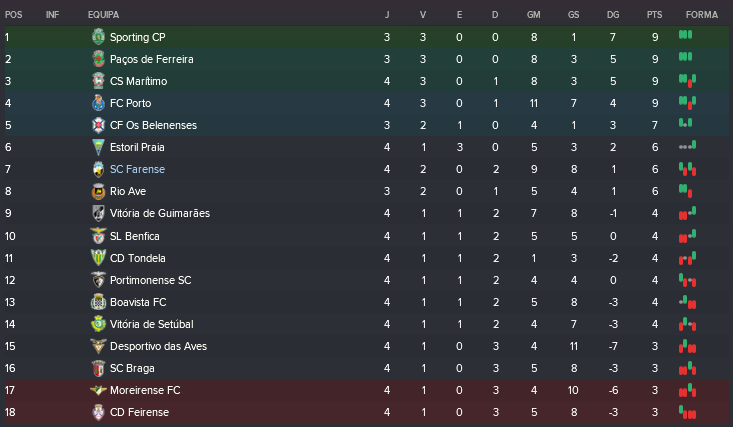Sort by the EQUIPA column header
Image resolution: width=733 pixels, height=427 pixels.
[105, 15]
